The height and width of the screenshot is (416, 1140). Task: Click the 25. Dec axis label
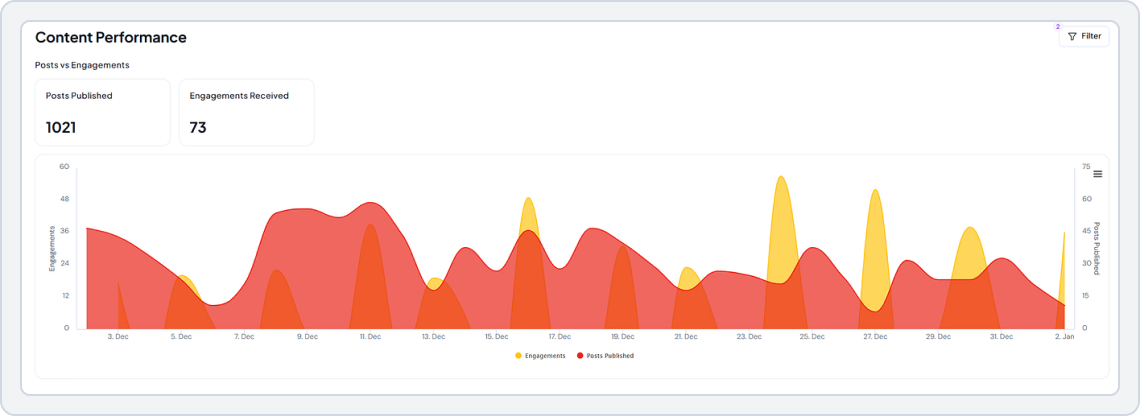pyautogui.click(x=811, y=337)
